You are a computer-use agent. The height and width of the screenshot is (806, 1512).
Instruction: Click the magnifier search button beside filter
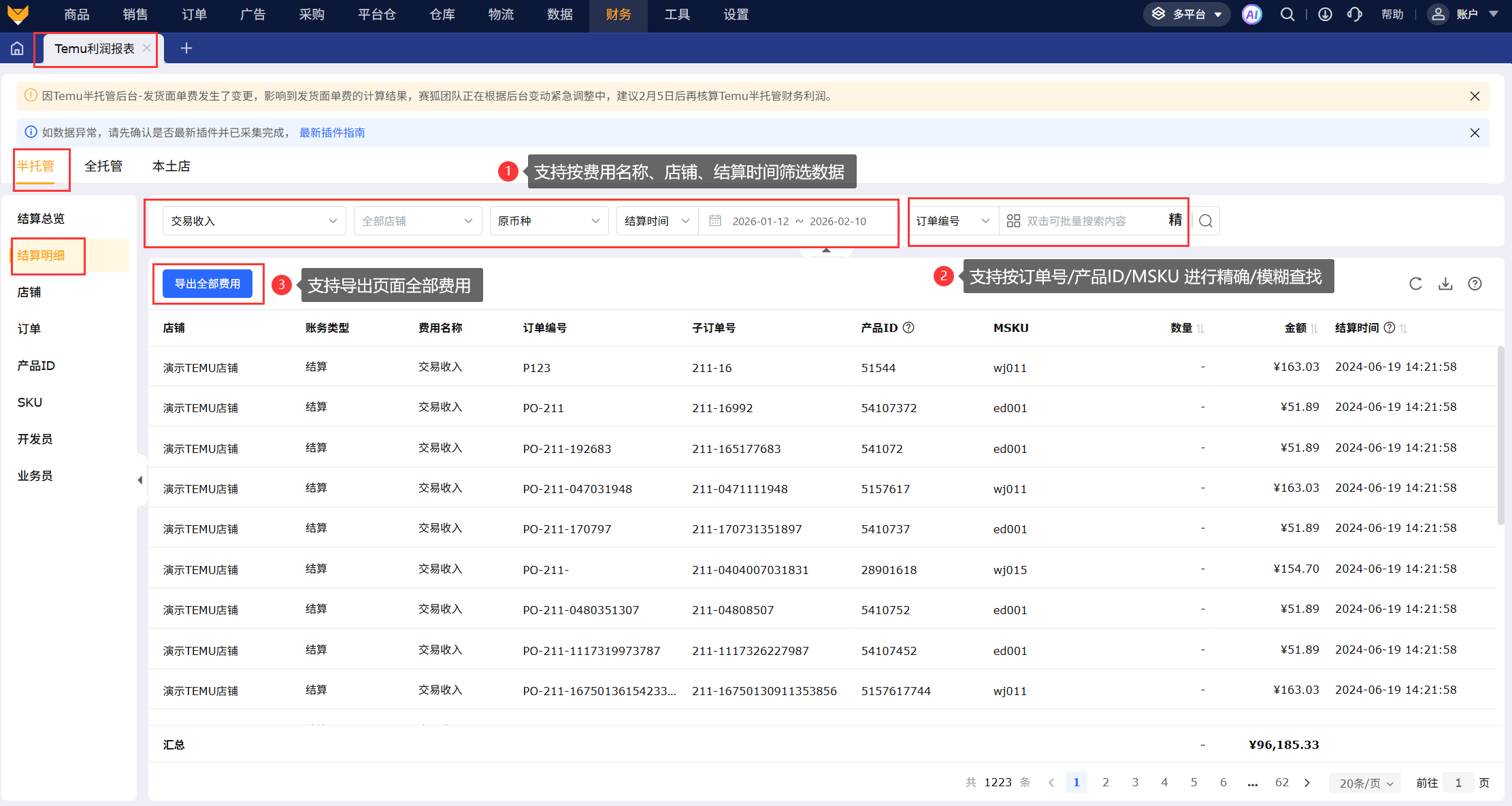click(1206, 221)
